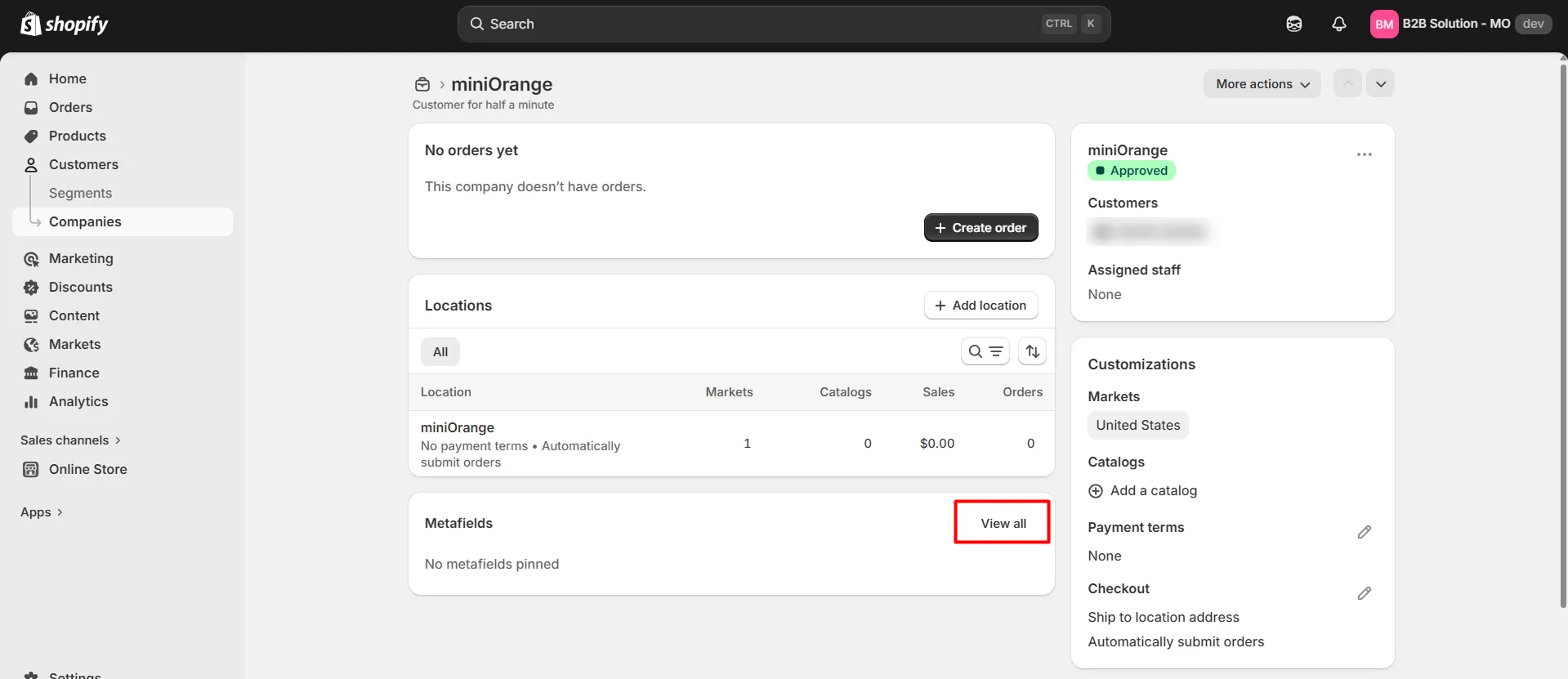Click the Companies breadcrumb icon beside miniOrange
Viewport: 1568px width, 679px height.
[x=422, y=84]
